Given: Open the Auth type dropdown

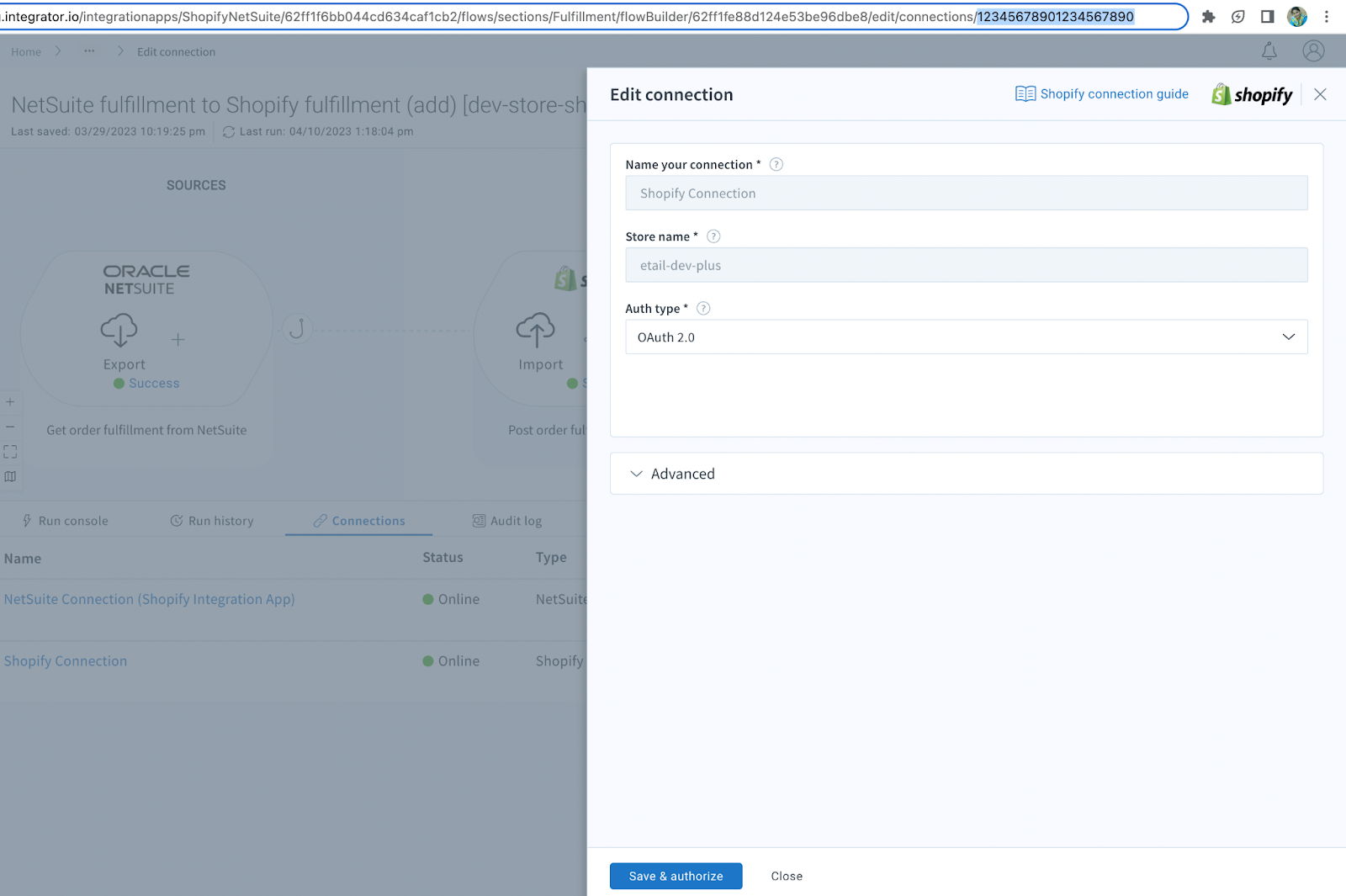Looking at the screenshot, I should [967, 337].
